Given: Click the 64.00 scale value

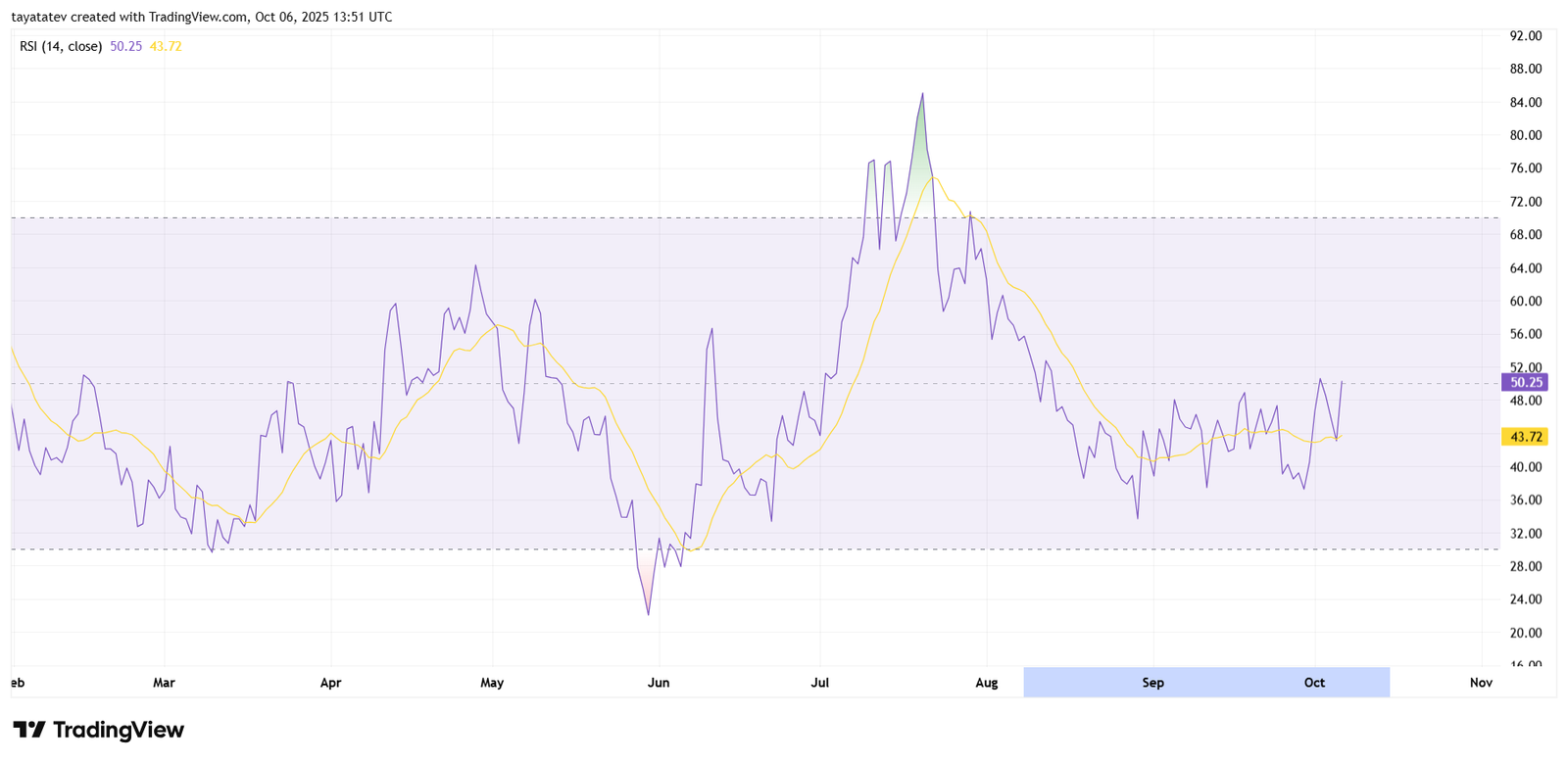Looking at the screenshot, I should tap(1526, 267).
